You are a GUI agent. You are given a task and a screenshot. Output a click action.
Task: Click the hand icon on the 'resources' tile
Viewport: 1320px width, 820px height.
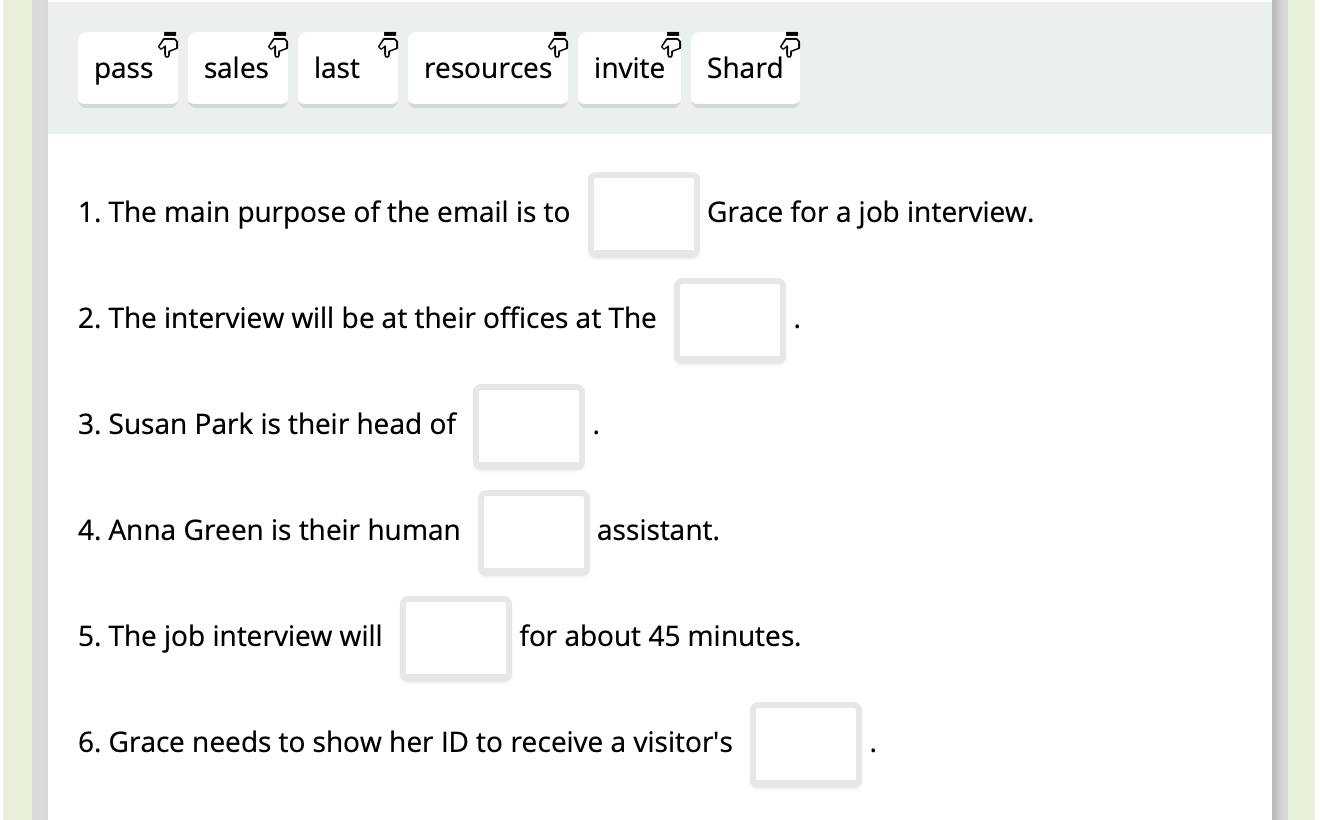559,44
